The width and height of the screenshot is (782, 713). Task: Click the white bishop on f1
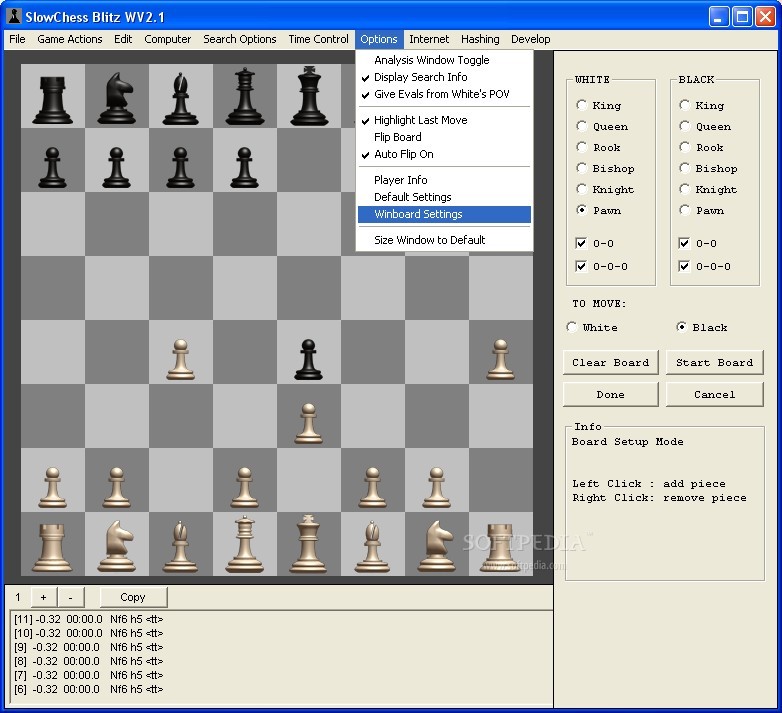[373, 546]
